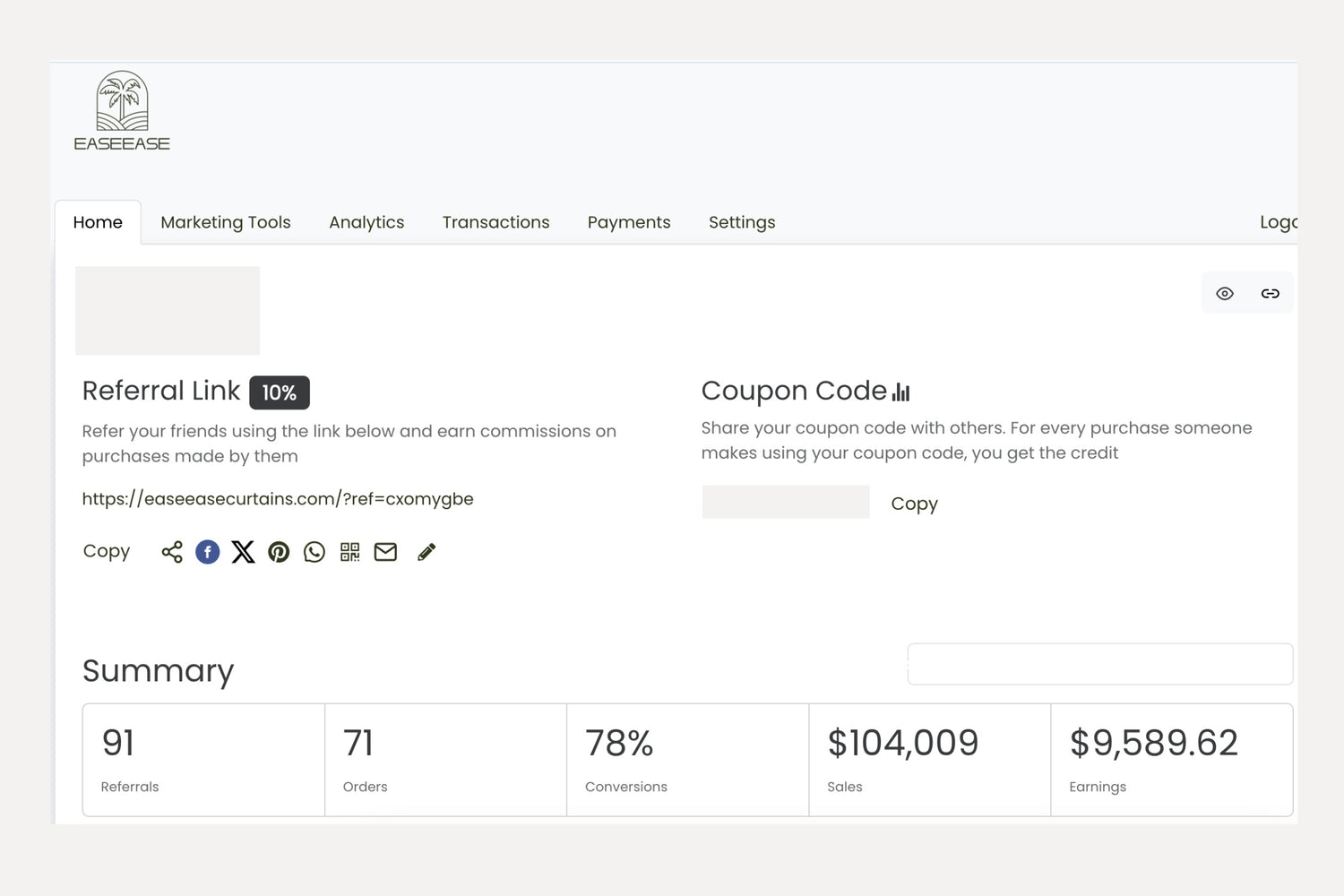Viewport: 1344px width, 896px height.
Task: Share referral link on X
Action: [x=243, y=552]
